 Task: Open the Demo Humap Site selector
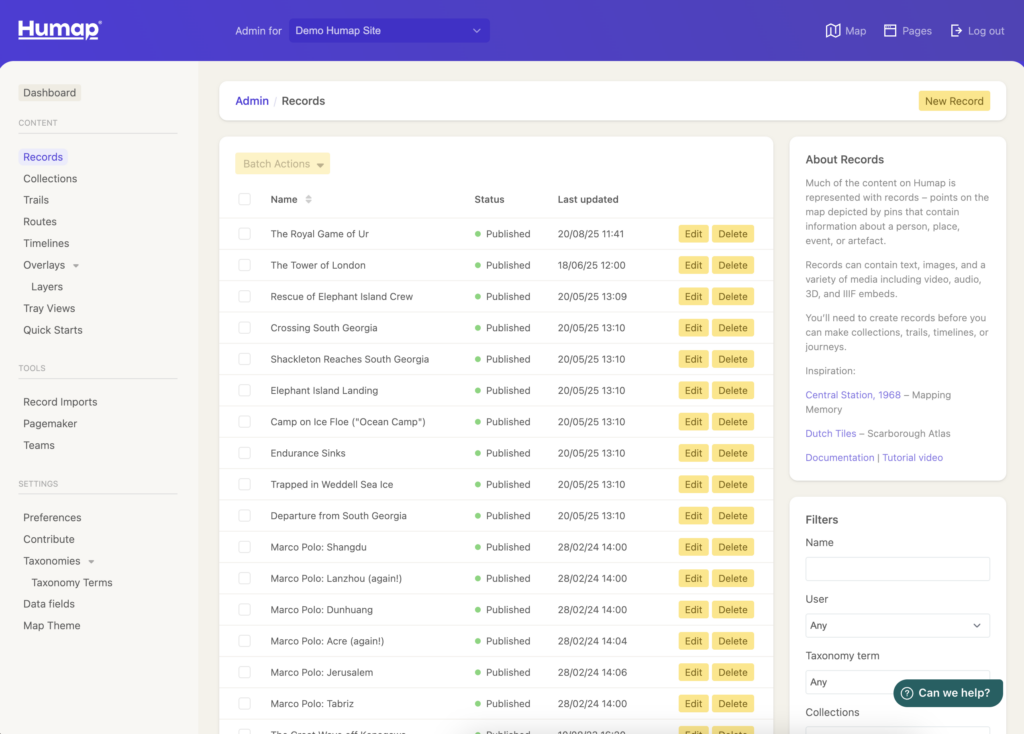pyautogui.click(x=389, y=30)
